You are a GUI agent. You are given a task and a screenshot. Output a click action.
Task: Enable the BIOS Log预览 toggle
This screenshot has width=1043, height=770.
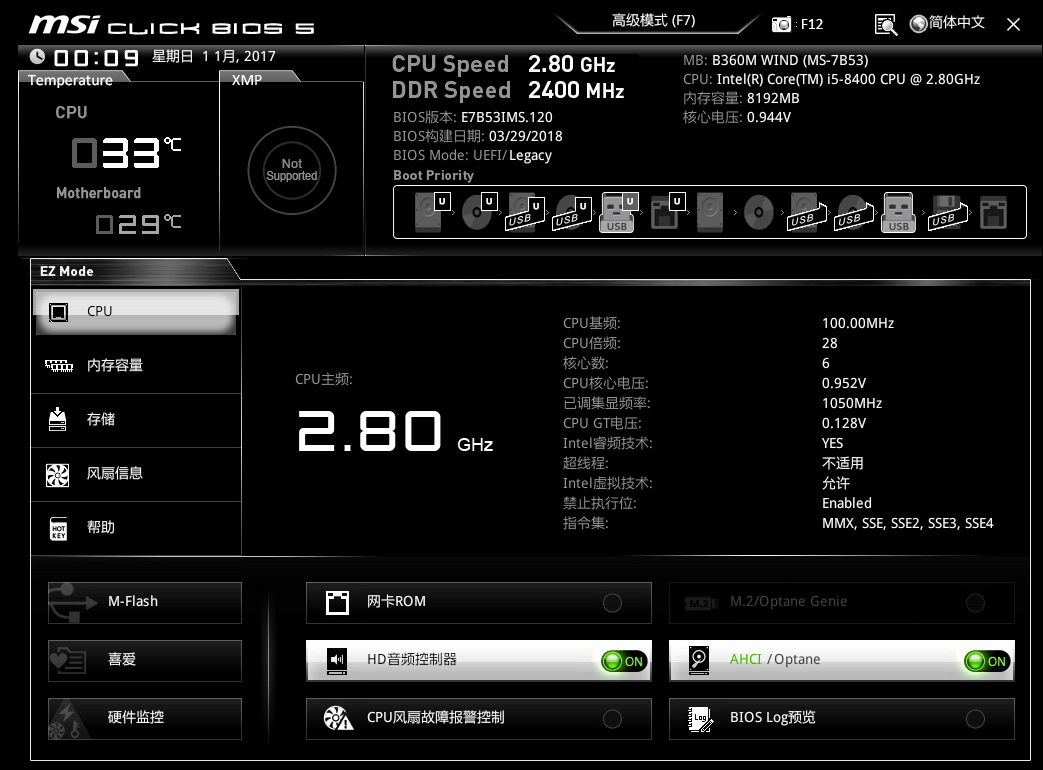(x=975, y=719)
